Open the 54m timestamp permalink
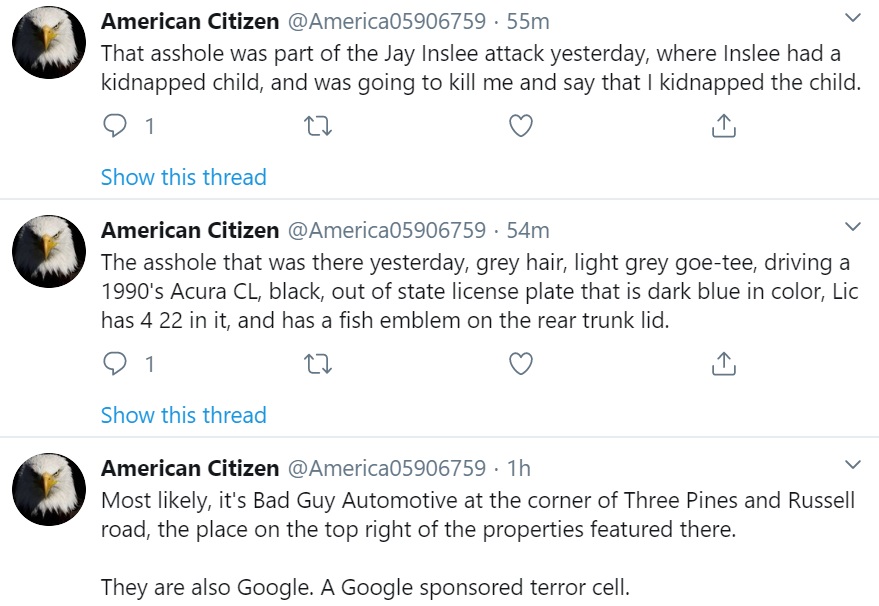The height and width of the screenshot is (606, 879). click(x=527, y=230)
